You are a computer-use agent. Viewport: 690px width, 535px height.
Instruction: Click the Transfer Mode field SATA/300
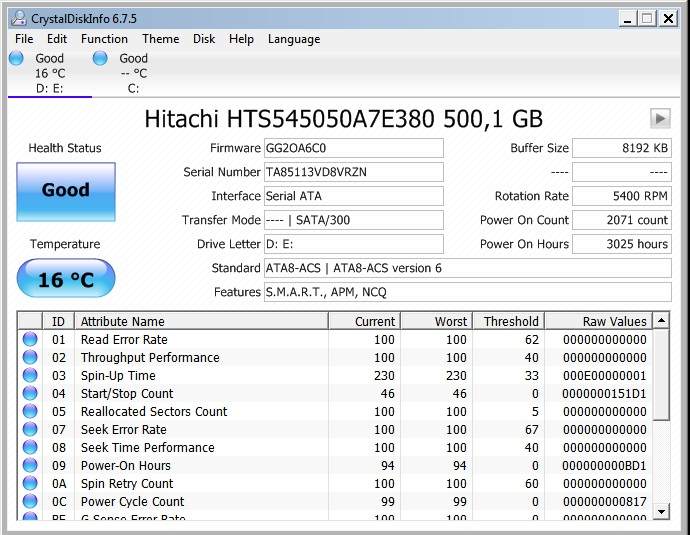pos(354,220)
